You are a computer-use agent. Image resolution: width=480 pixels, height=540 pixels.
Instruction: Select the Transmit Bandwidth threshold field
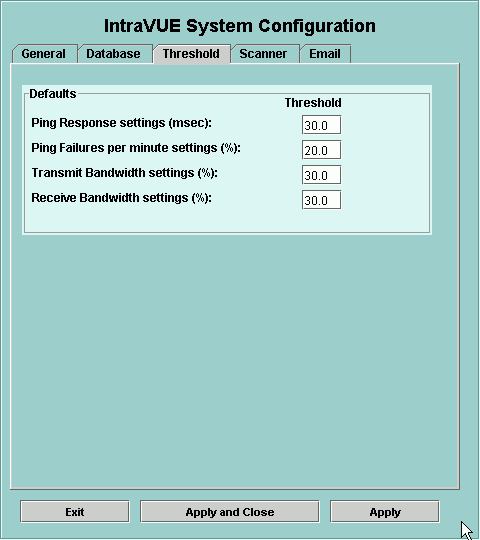322,175
